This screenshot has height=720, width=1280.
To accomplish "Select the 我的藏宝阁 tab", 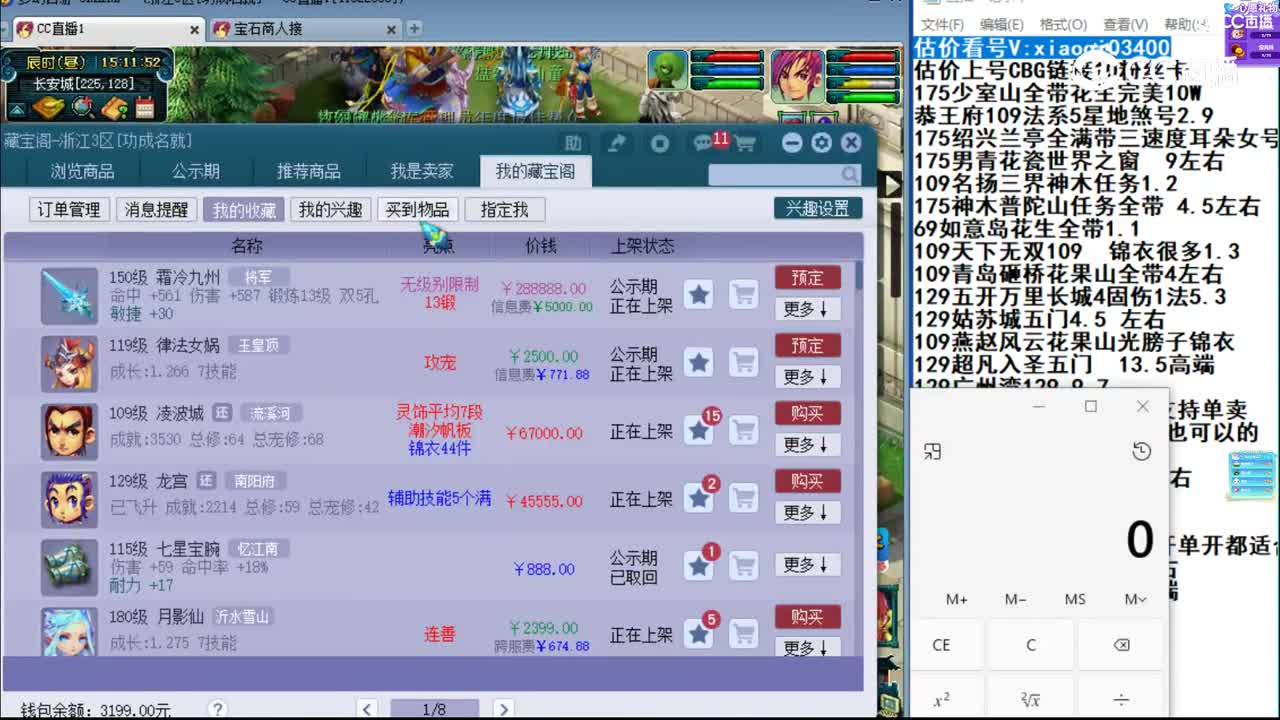I will point(536,171).
